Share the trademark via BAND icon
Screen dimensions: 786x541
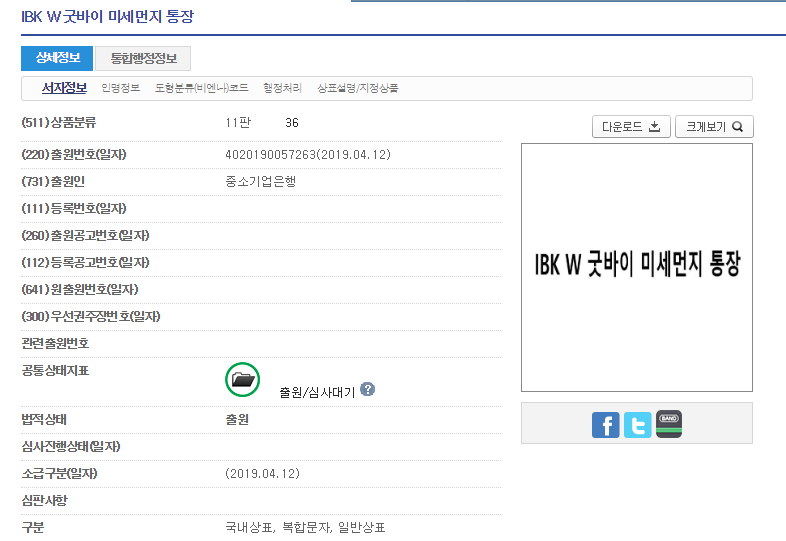click(669, 425)
